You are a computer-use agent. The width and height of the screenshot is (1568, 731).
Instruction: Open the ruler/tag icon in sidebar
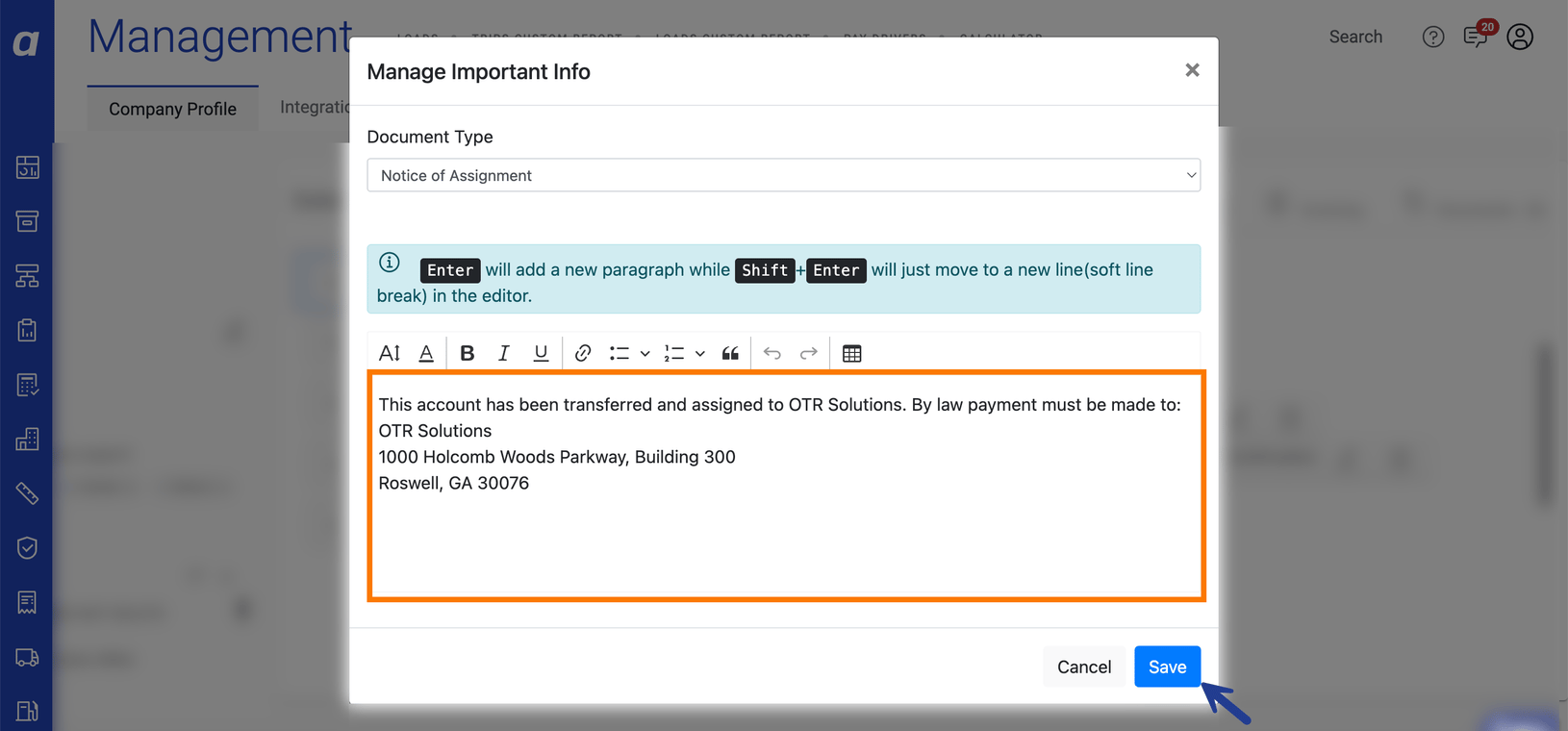pyautogui.click(x=27, y=493)
